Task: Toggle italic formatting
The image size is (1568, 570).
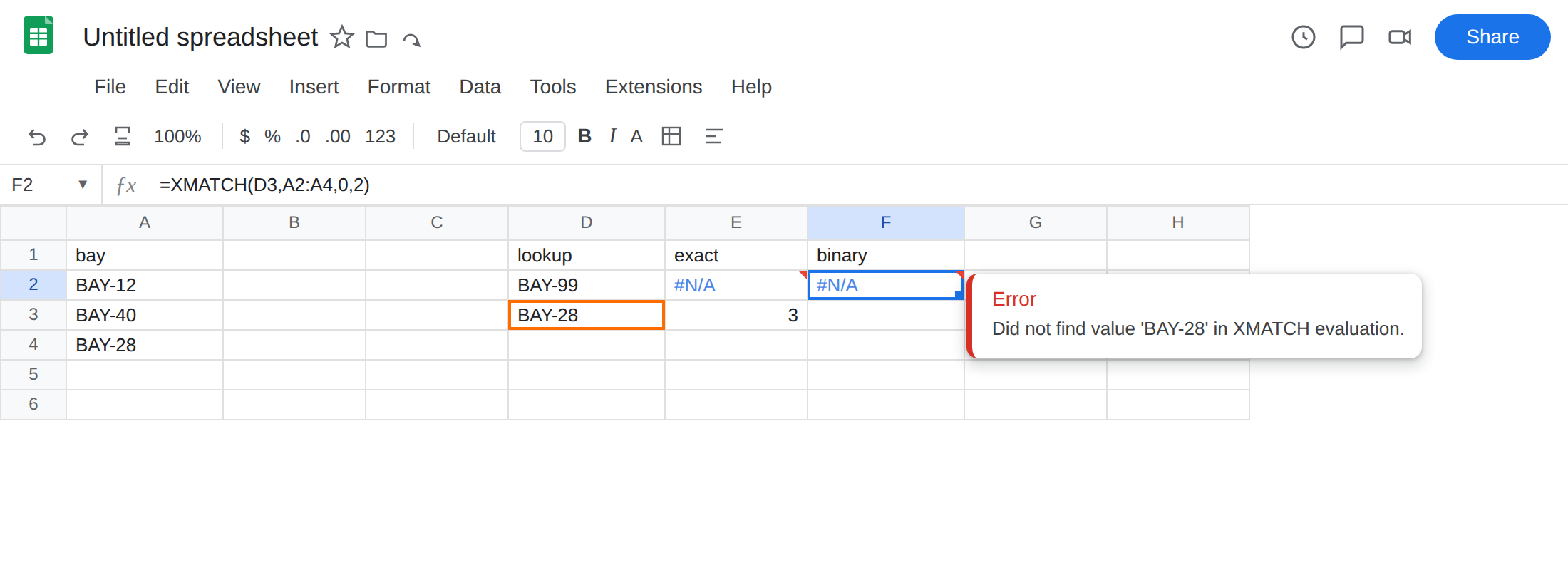Action: 612,136
